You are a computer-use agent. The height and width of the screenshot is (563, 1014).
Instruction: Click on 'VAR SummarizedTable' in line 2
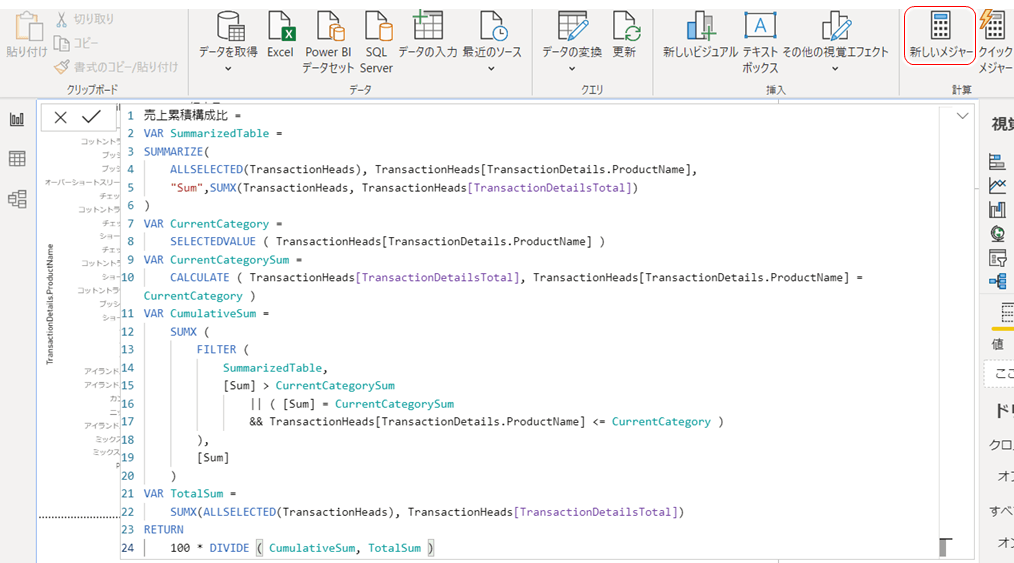(206, 133)
